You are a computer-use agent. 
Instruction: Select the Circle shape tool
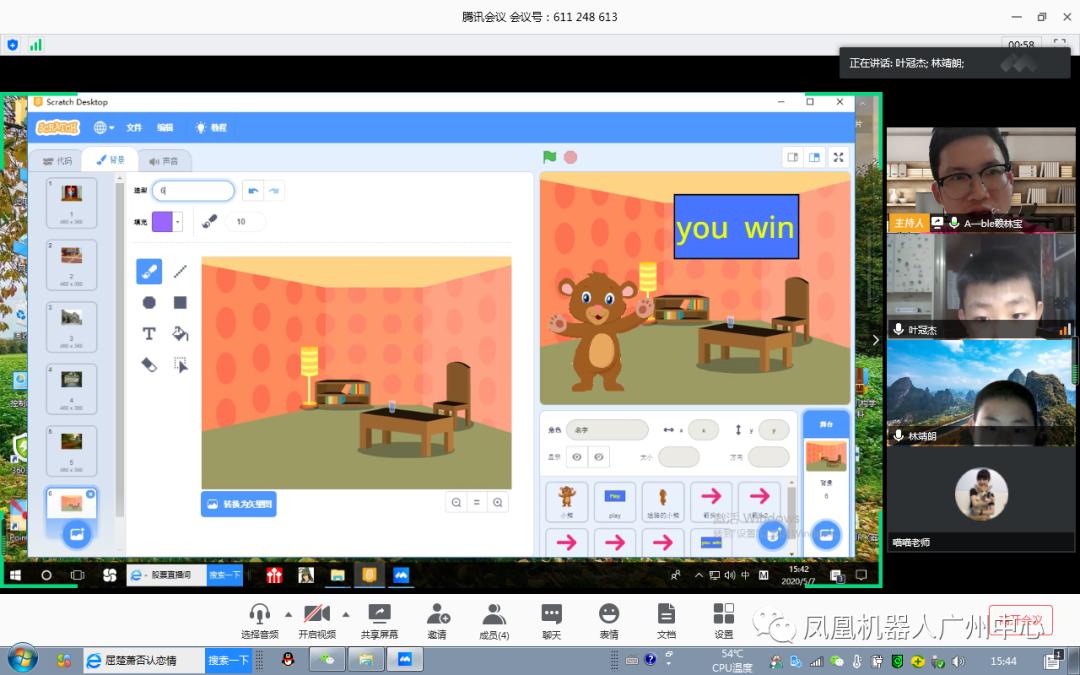point(149,302)
